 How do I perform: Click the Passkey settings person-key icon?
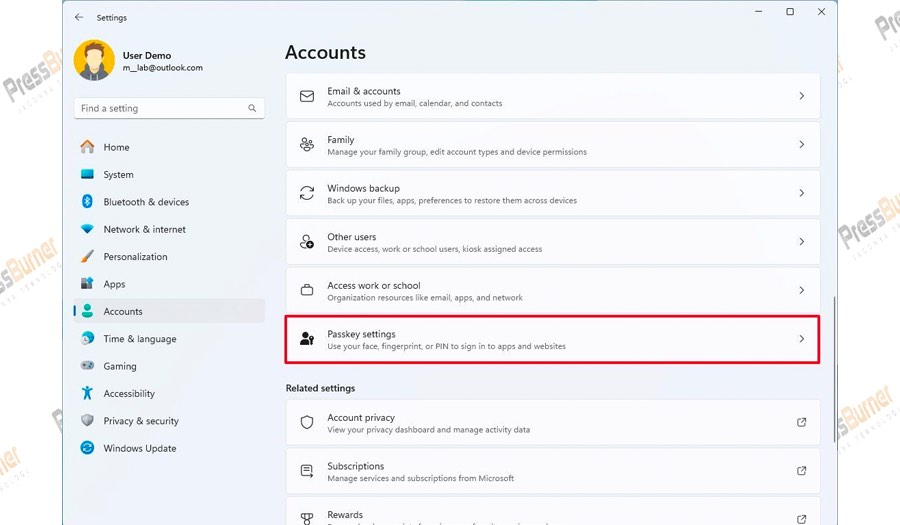[x=307, y=339]
